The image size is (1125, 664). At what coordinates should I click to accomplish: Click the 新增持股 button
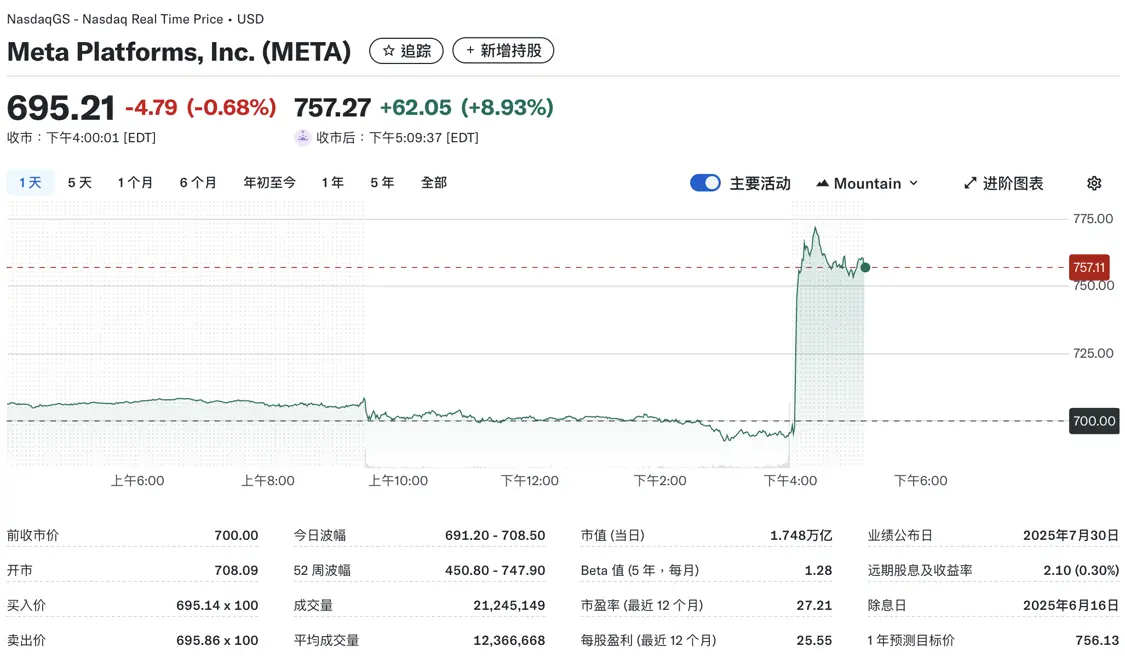click(x=503, y=50)
